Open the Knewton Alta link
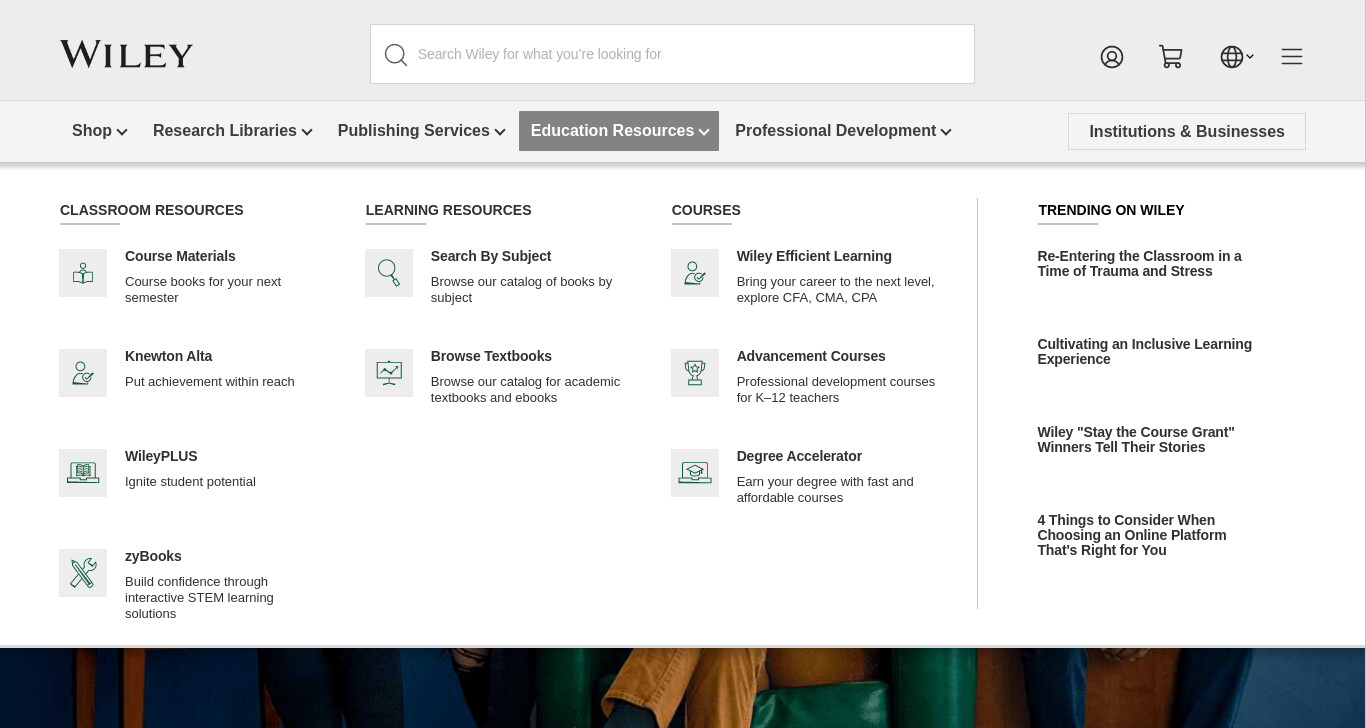The height and width of the screenshot is (728, 1366). point(168,357)
